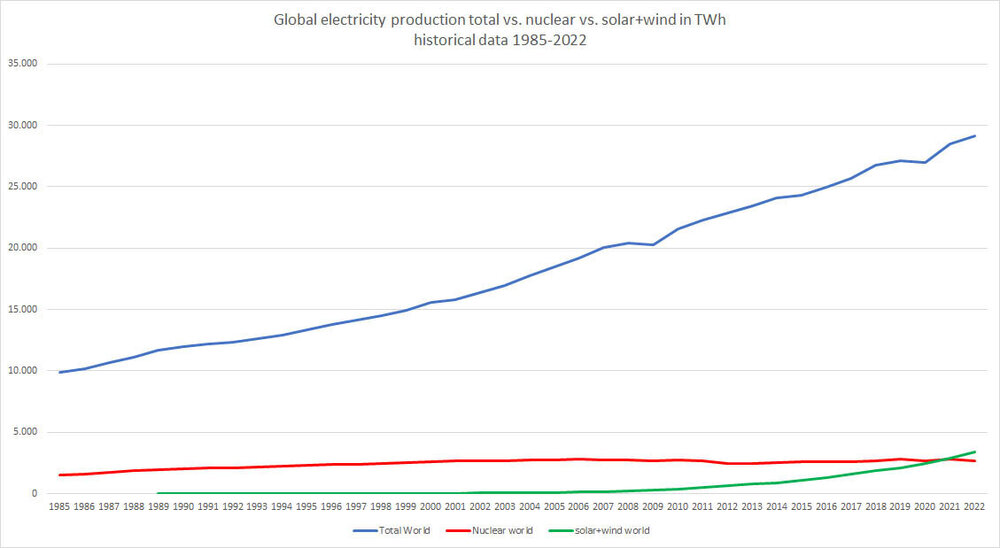
Task: Click the red Nuclear world legend line
Action: pyautogui.click(x=458, y=531)
